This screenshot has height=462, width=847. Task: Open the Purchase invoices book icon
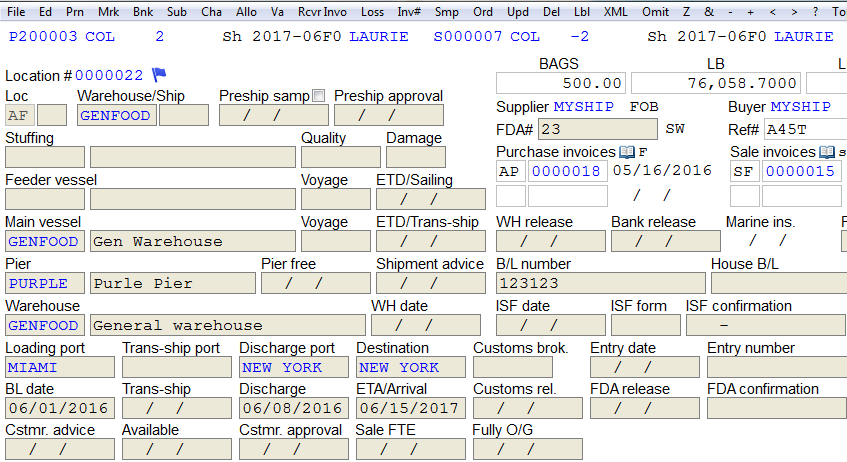627,152
